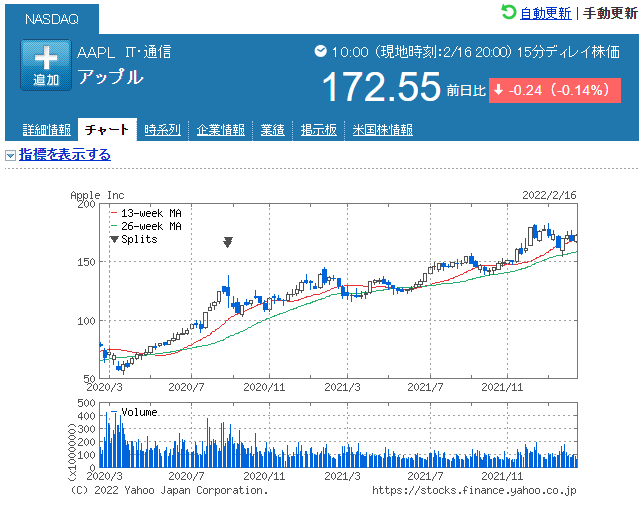Select 手動更新 manual update option
Viewport: 644px width, 505px height.
(x=610, y=13)
